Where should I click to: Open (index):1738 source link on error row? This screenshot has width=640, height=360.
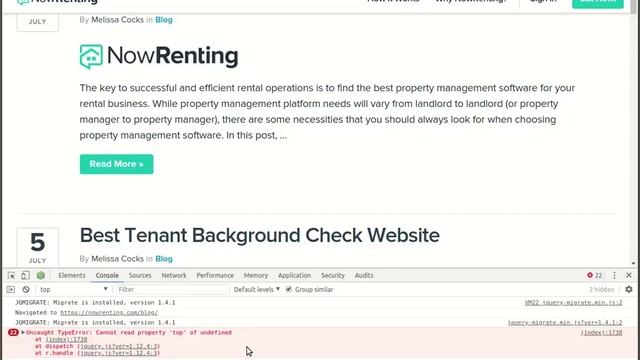[602, 333]
